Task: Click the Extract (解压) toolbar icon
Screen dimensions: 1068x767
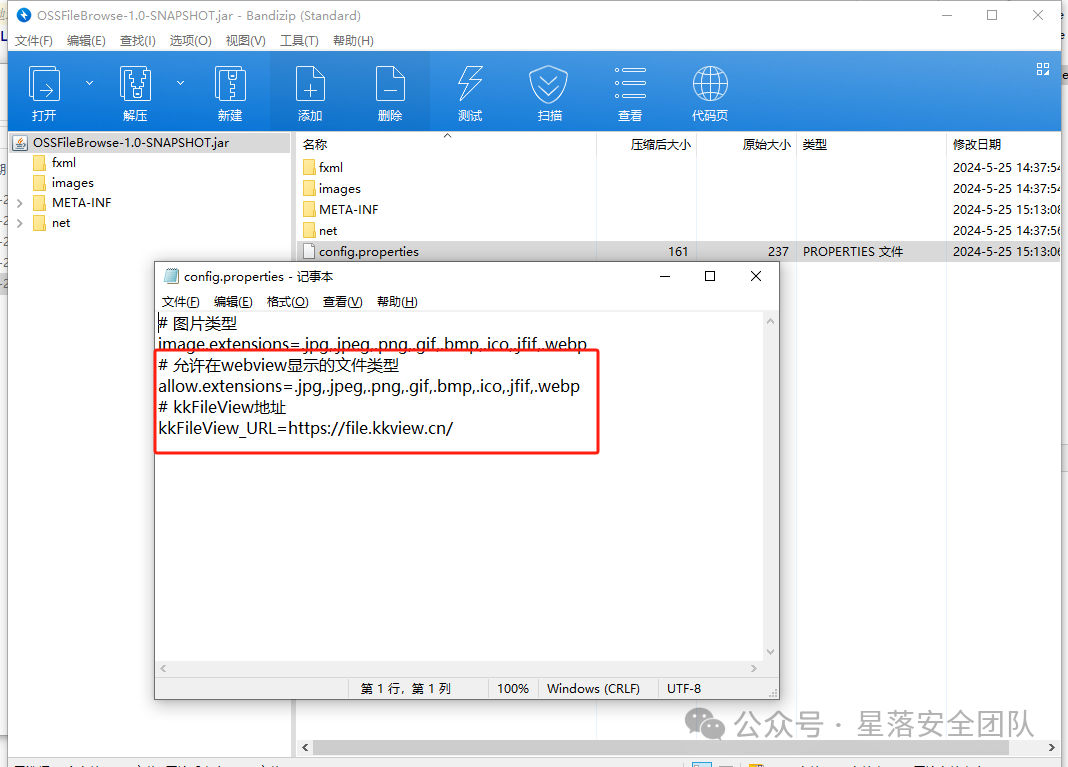Action: pyautogui.click(x=135, y=84)
